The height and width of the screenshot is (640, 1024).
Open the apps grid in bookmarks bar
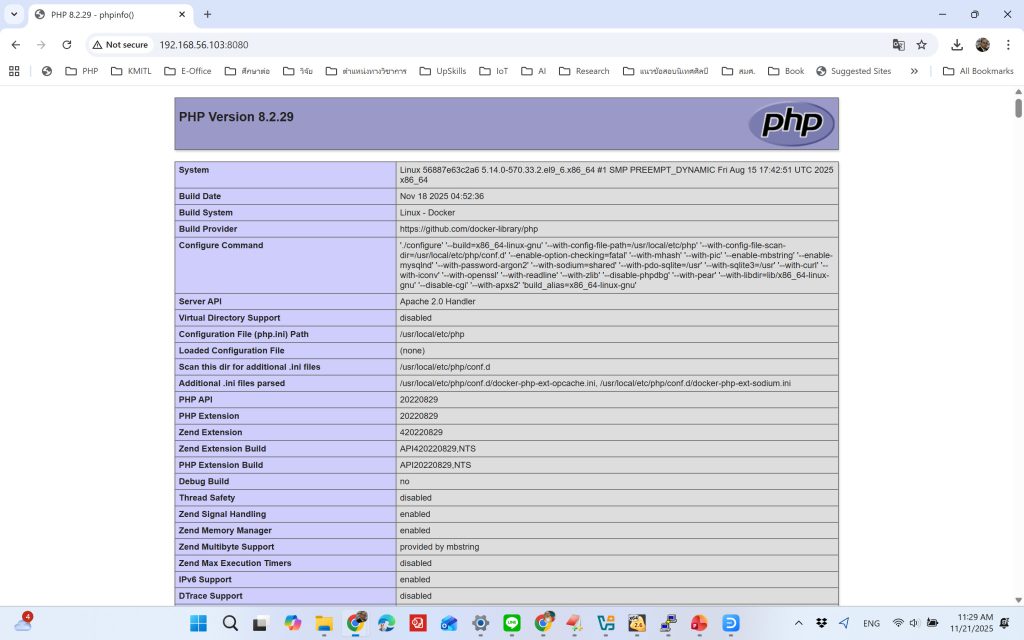tap(14, 71)
